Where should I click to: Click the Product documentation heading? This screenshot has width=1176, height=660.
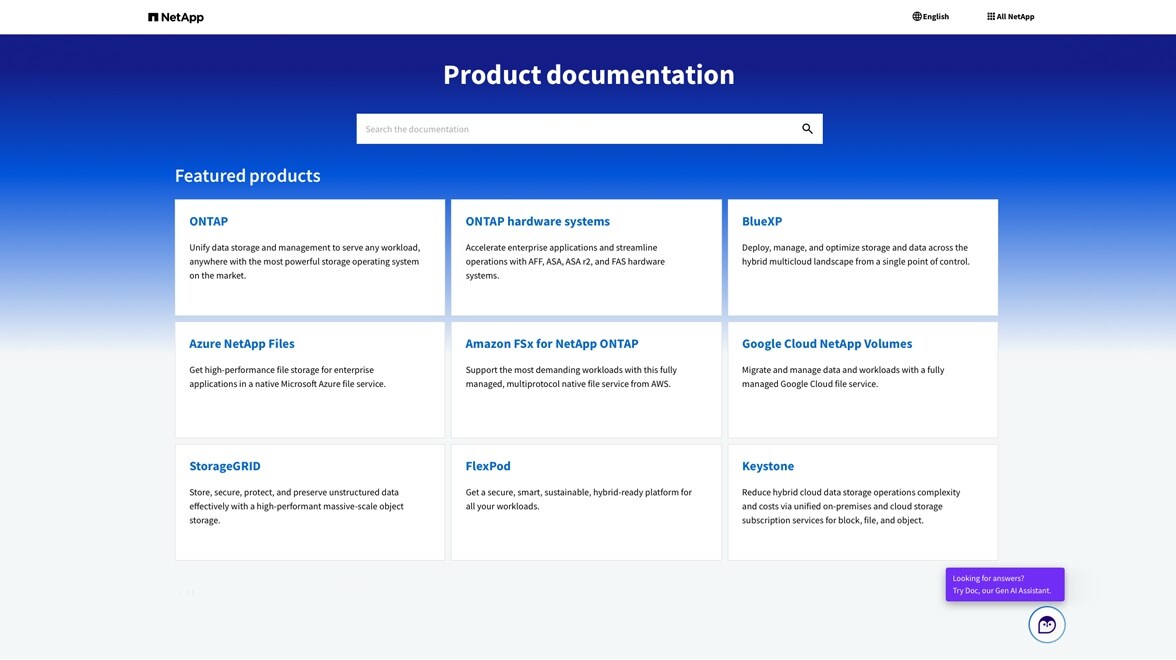588,73
